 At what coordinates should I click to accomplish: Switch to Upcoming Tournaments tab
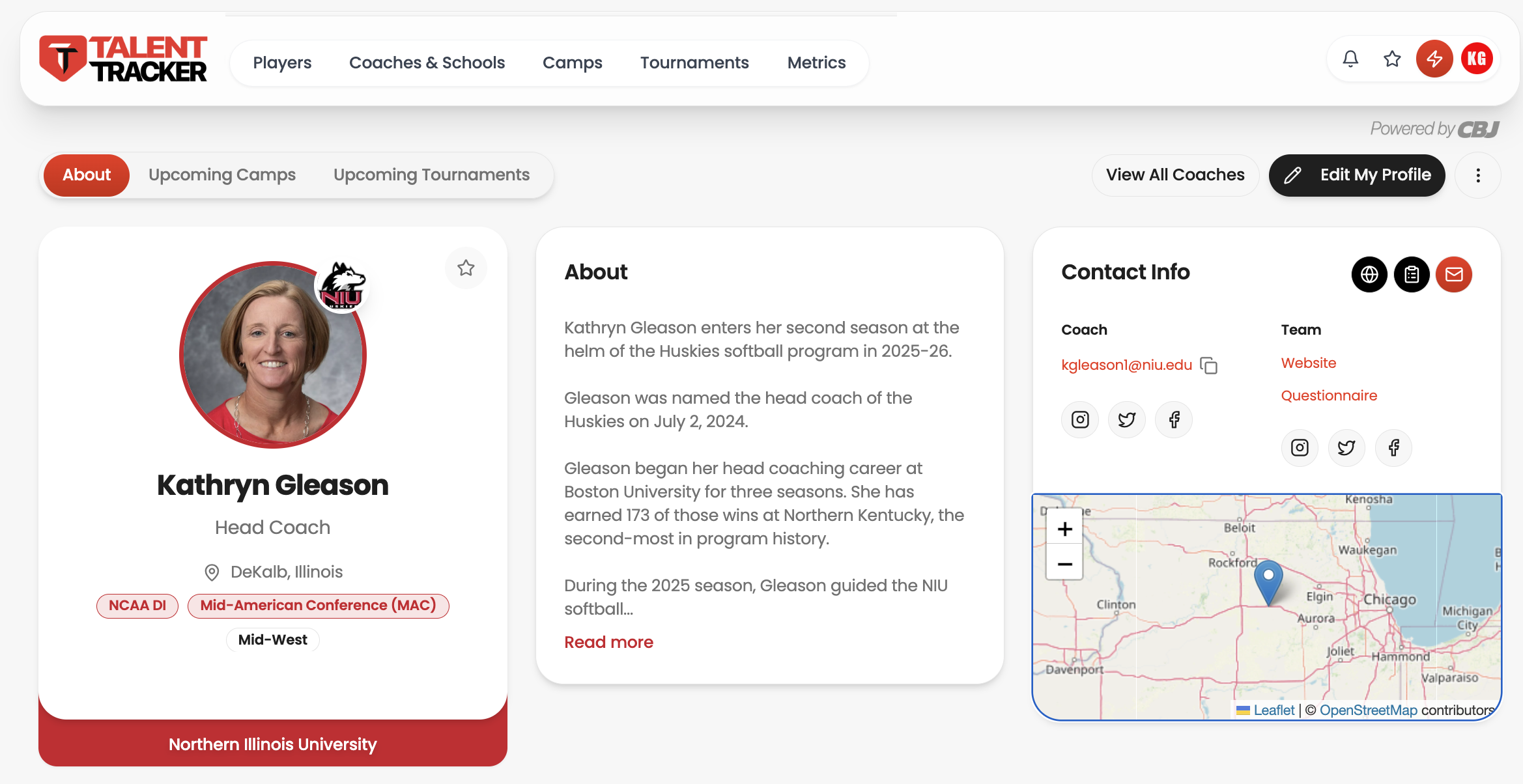tap(431, 175)
